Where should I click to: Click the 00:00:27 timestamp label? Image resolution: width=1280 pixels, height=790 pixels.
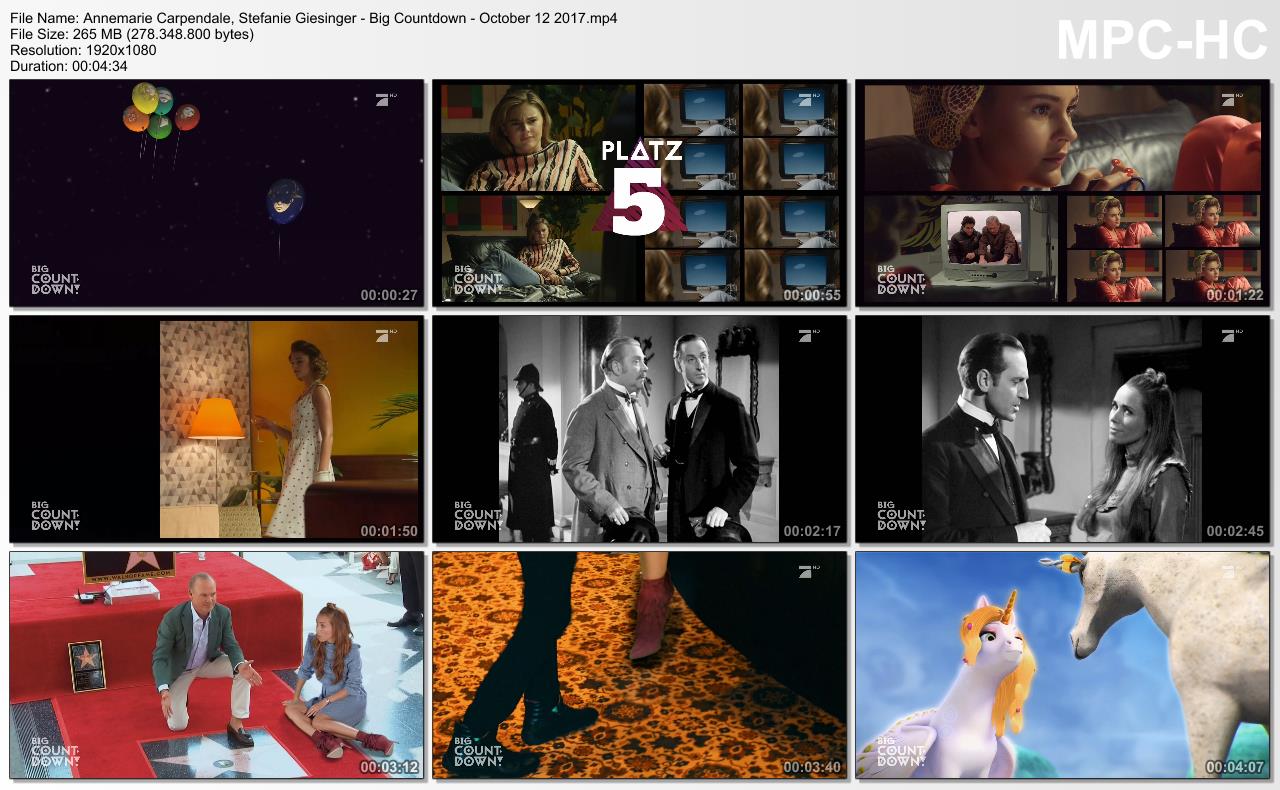click(x=389, y=295)
